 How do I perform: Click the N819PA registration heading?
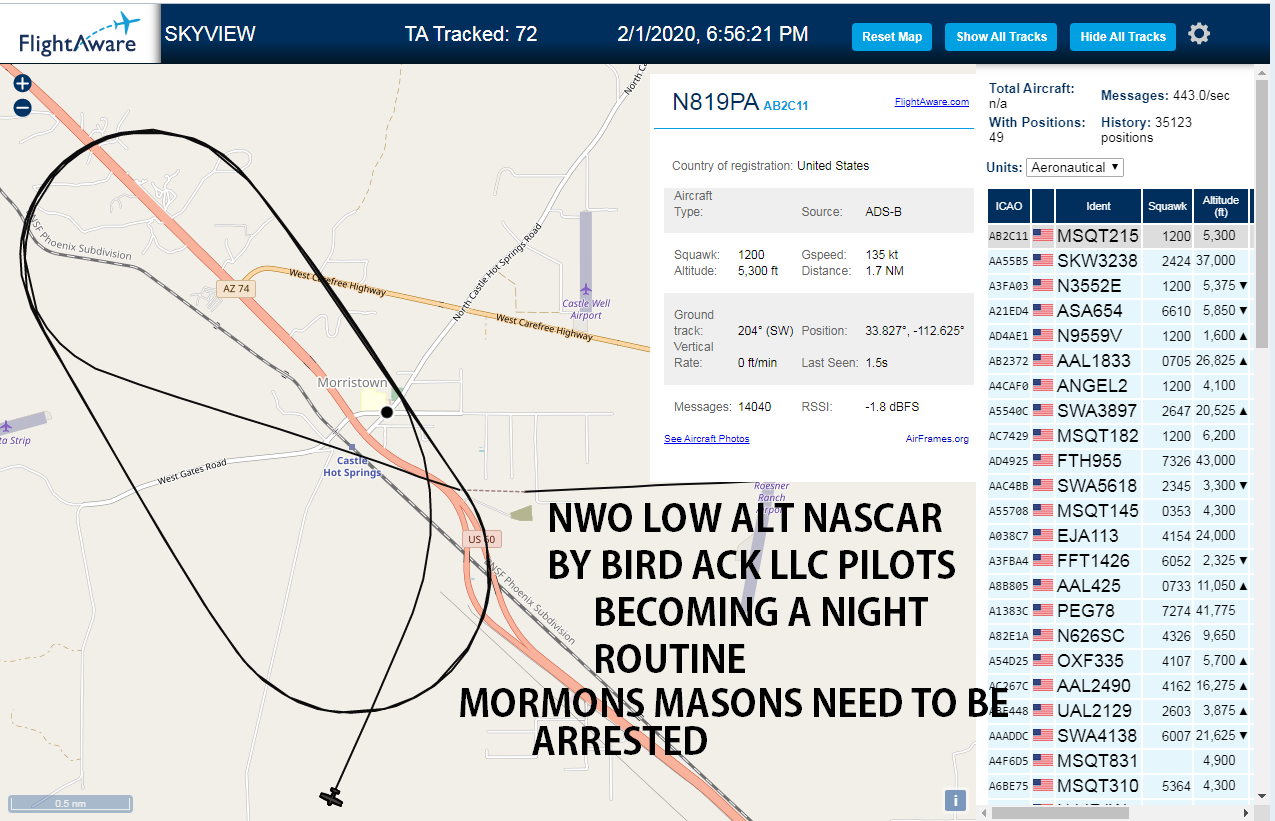click(x=715, y=102)
